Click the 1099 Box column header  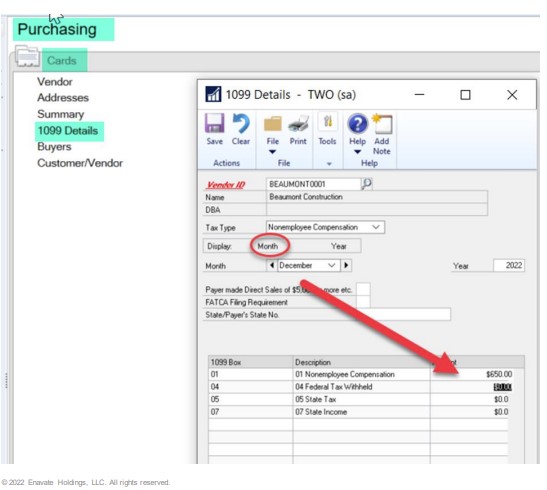pyautogui.click(x=250, y=362)
